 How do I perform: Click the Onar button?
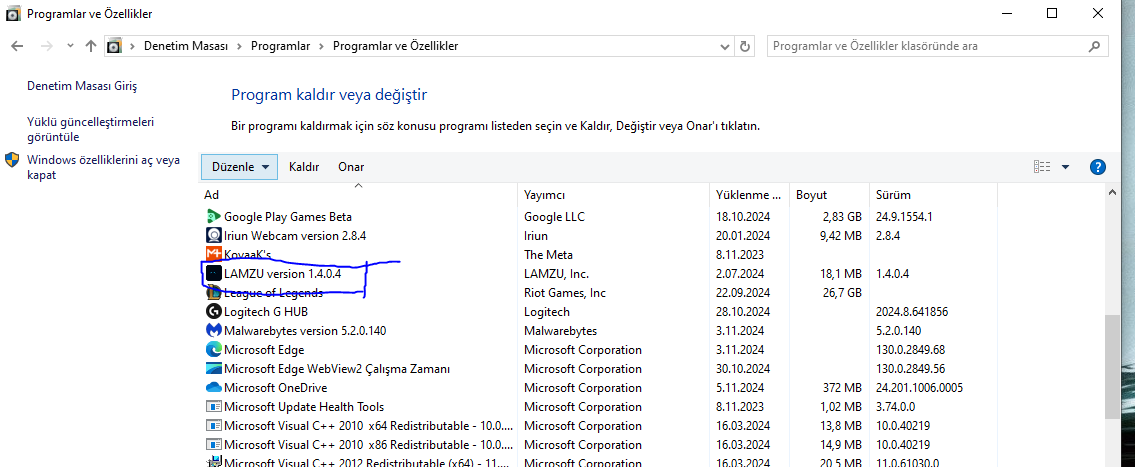click(x=351, y=167)
